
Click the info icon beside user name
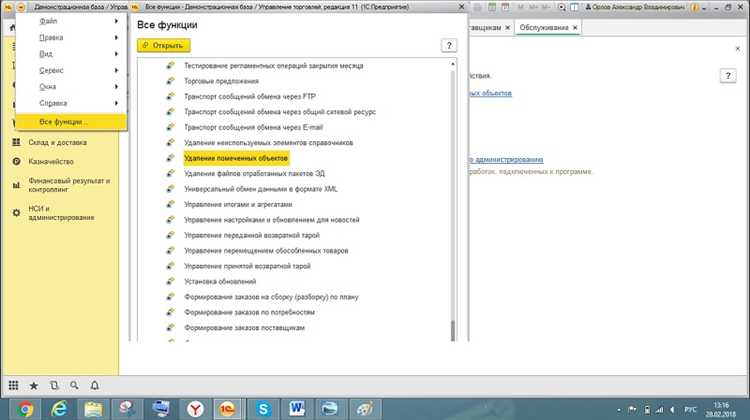tap(695, 7)
